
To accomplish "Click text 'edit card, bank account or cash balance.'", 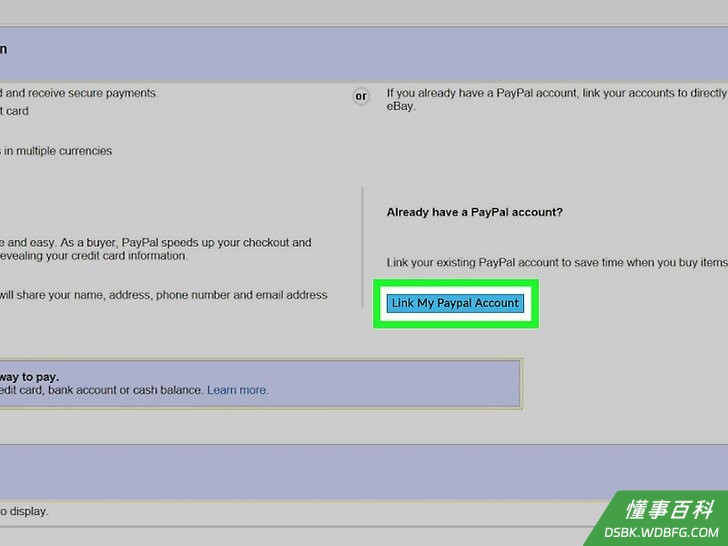I will (x=102, y=390).
